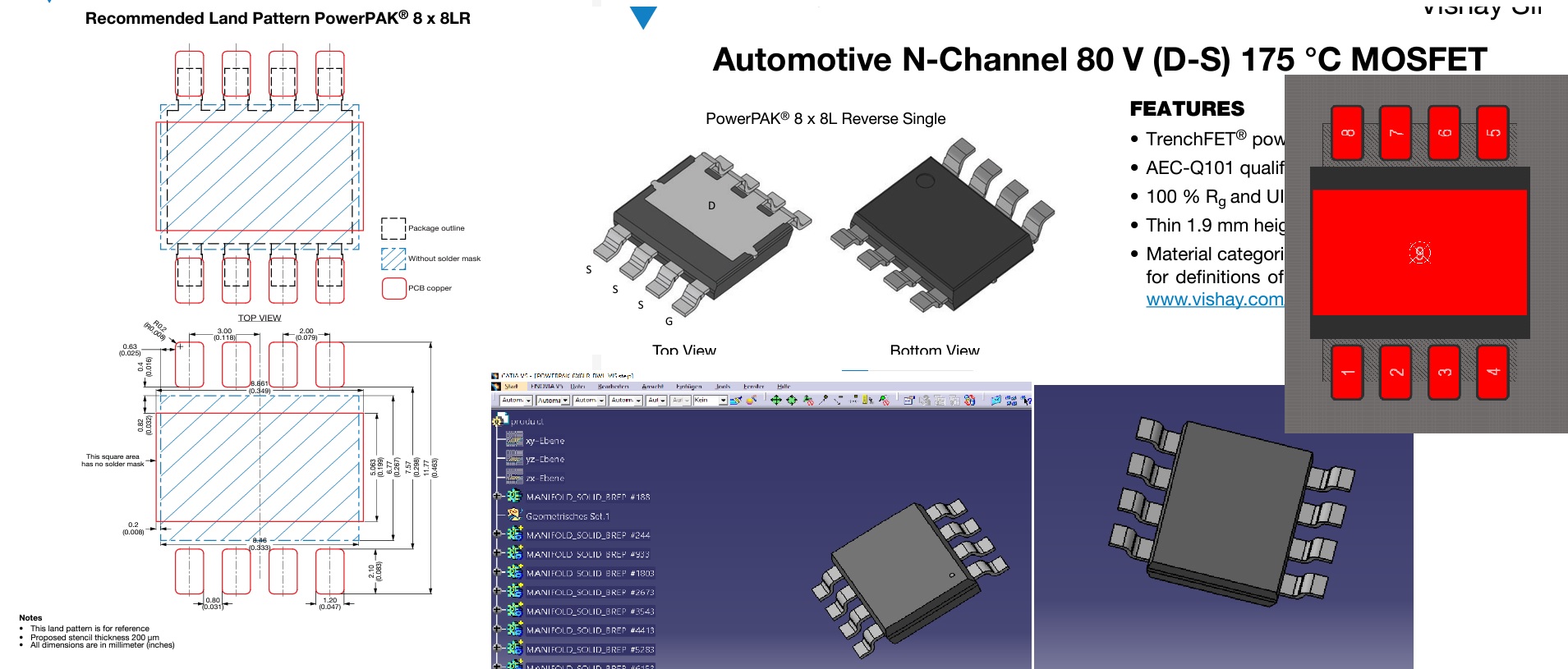The height and width of the screenshot is (669, 1568).
Task: Open the short Aut dropdown in toolbar
Action: click(x=656, y=401)
